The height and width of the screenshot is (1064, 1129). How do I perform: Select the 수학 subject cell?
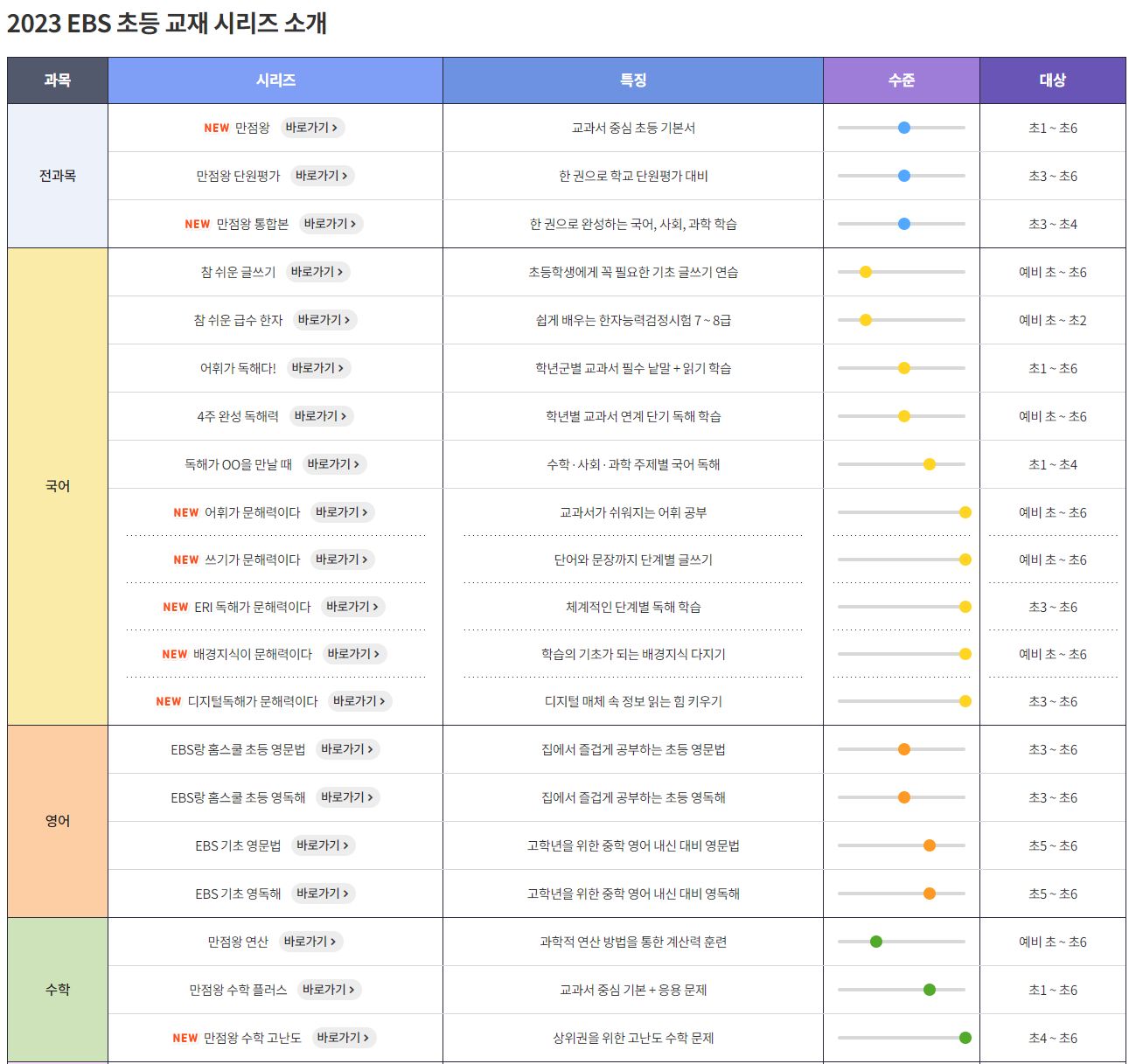tap(58, 990)
